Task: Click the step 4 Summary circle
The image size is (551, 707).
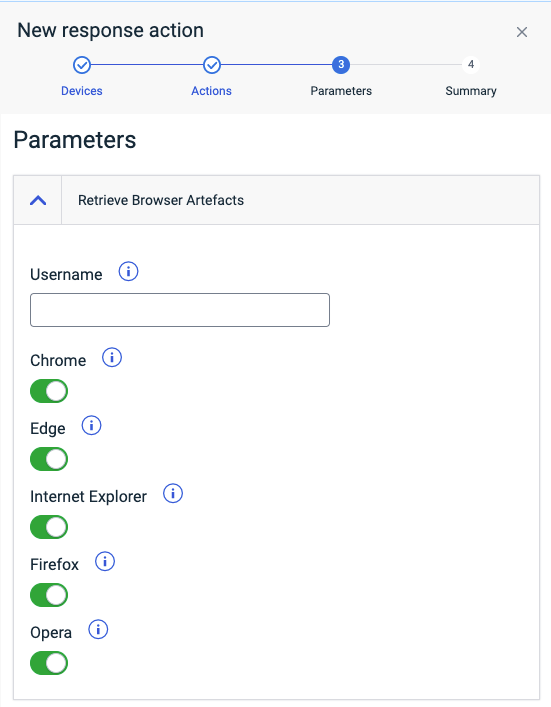Action: tap(471, 65)
